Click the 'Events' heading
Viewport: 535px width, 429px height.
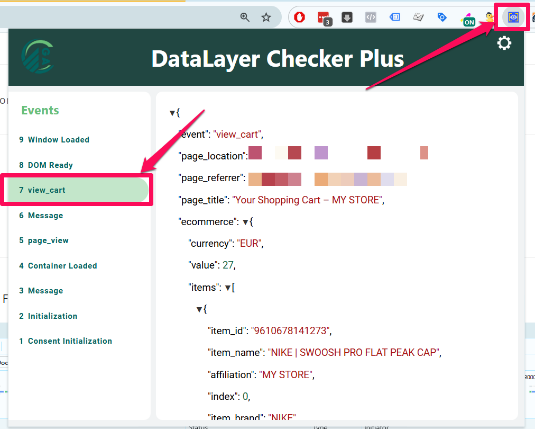point(40,110)
